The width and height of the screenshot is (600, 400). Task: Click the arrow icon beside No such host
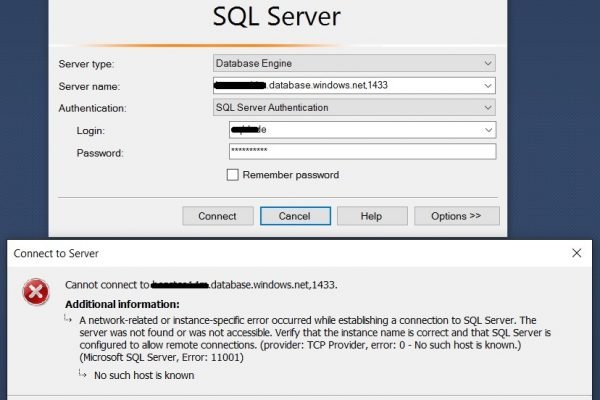(x=83, y=374)
